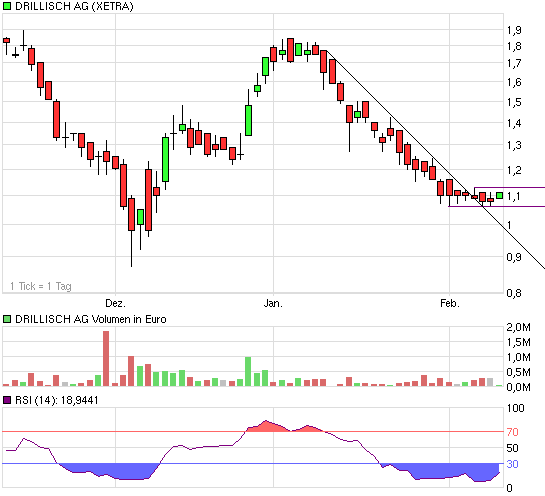Viewport: 545px width, 496px height.
Task: Click the Jan. date axis label
Action: pos(273,303)
